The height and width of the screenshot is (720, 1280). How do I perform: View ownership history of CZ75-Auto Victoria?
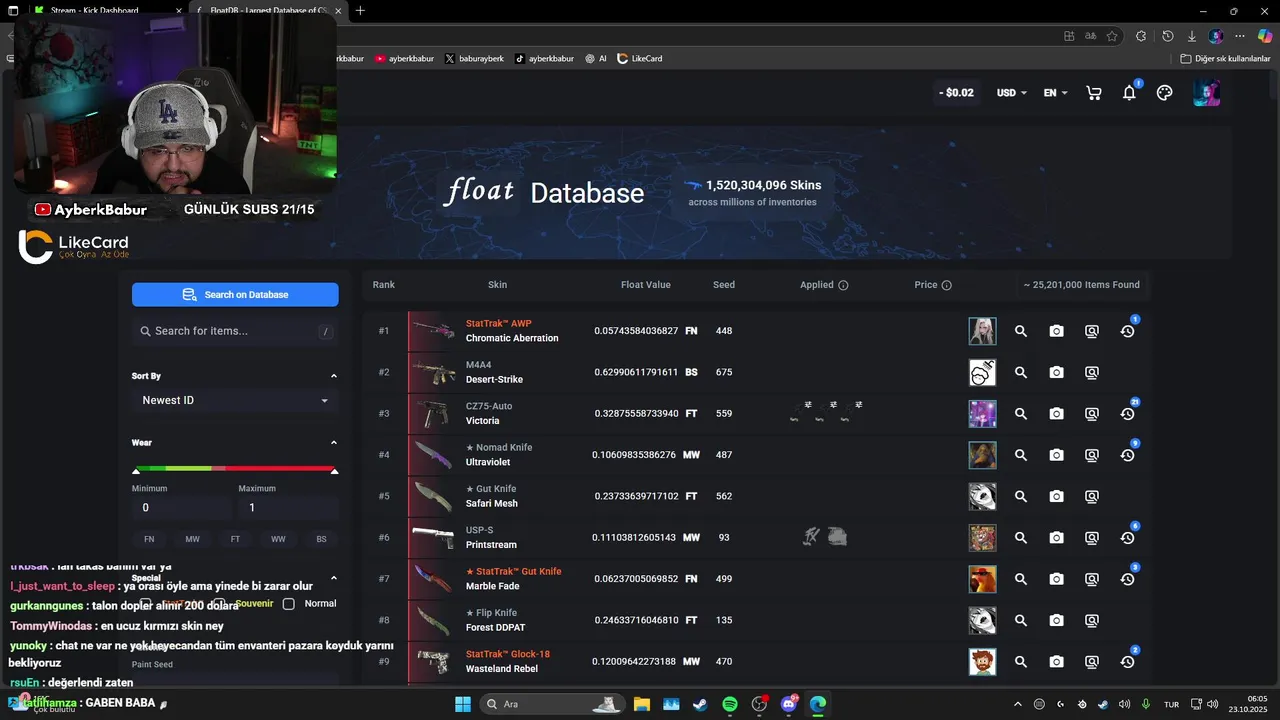click(1127, 414)
